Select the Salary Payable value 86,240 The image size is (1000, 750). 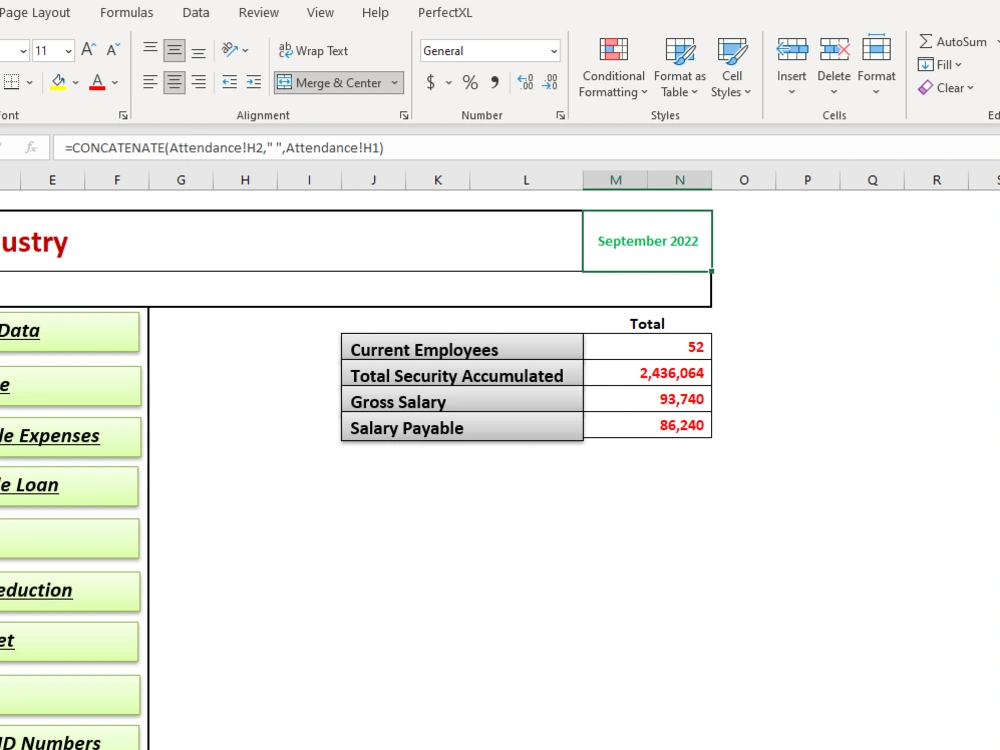tap(647, 425)
